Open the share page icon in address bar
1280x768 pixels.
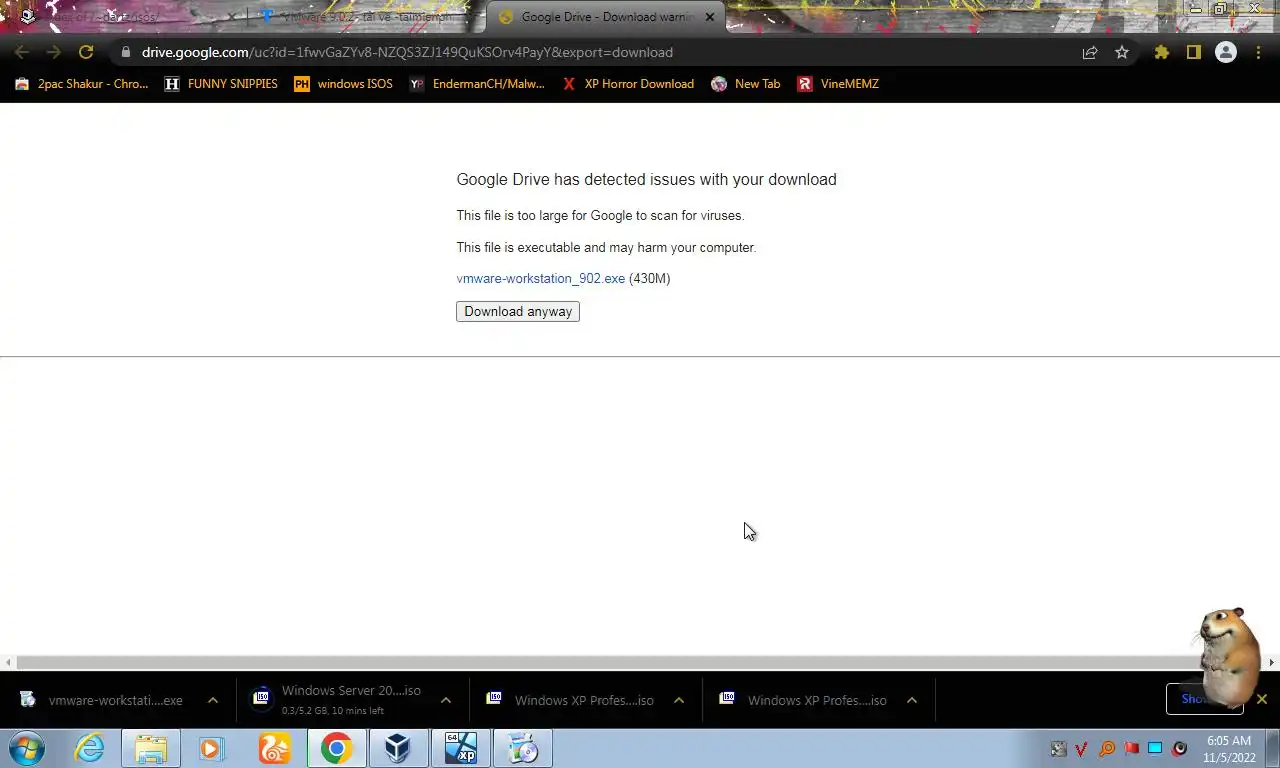1090,52
